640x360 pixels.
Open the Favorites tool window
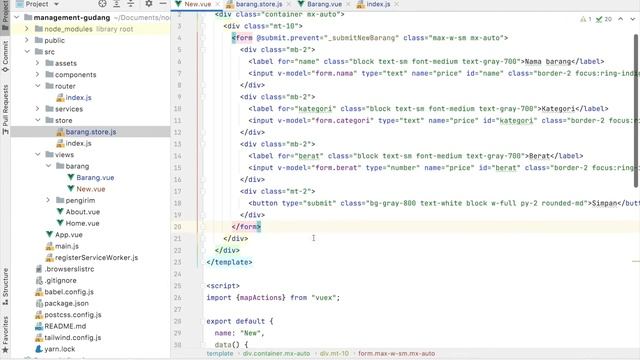tap(5, 335)
